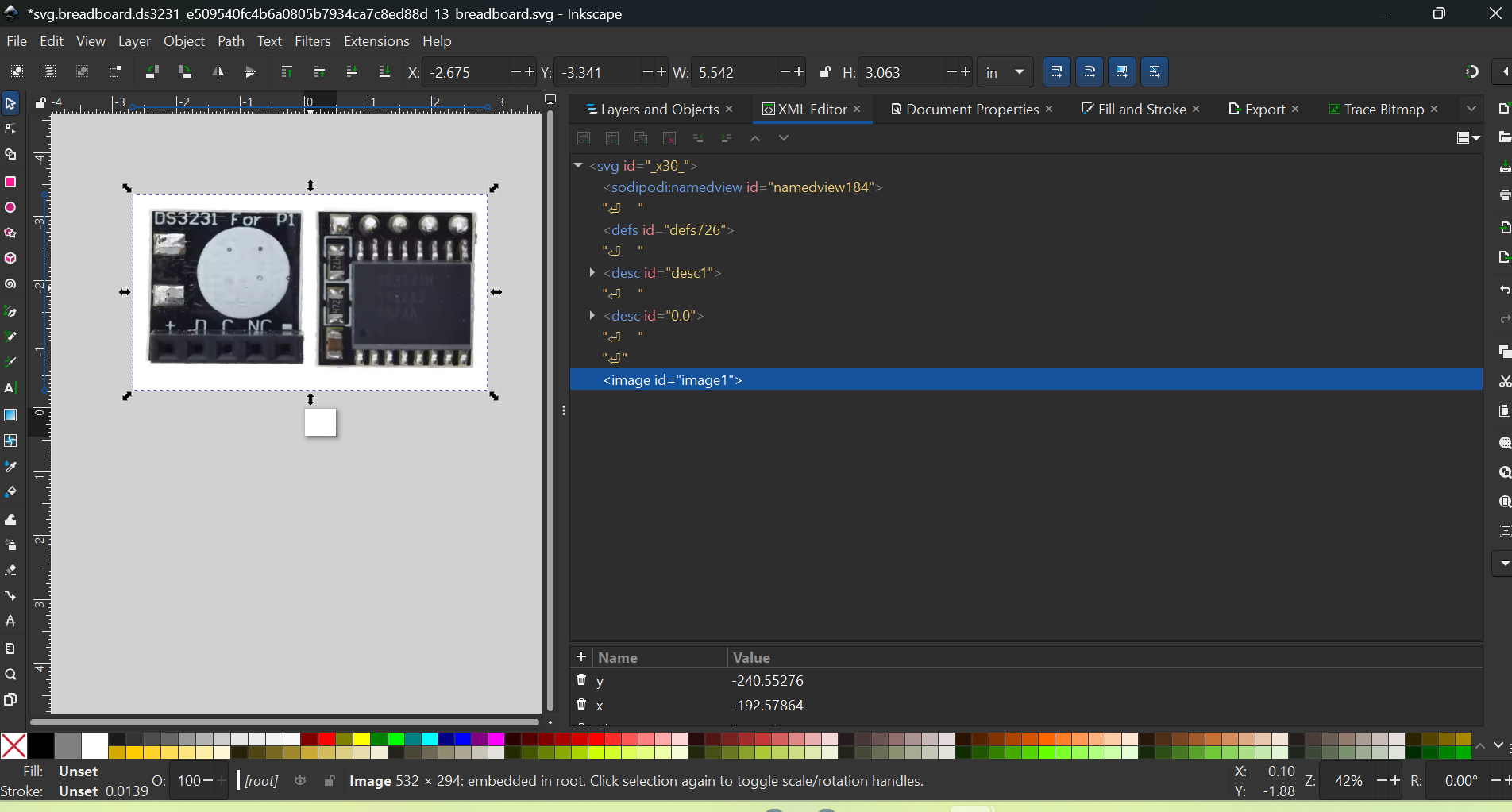Open the Extensions menu
The width and height of the screenshot is (1512, 812).
point(376,41)
